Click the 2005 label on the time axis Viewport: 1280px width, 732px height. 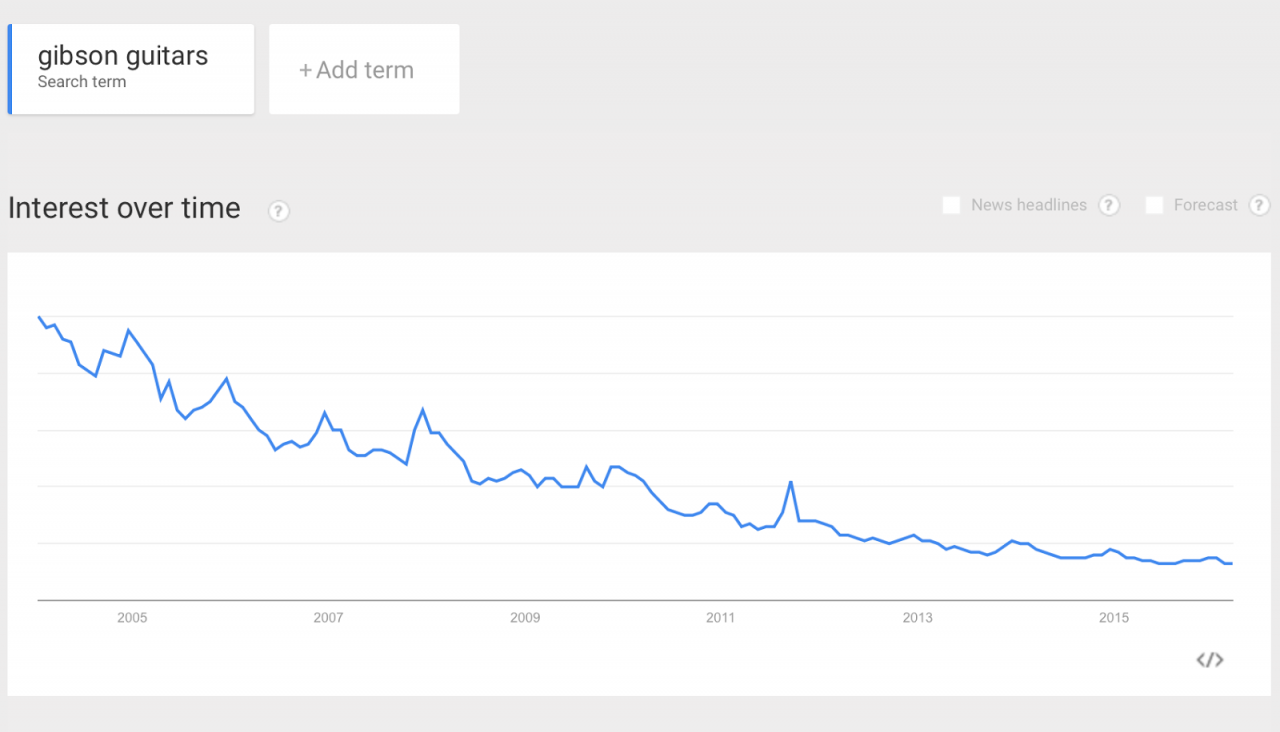pos(132,618)
